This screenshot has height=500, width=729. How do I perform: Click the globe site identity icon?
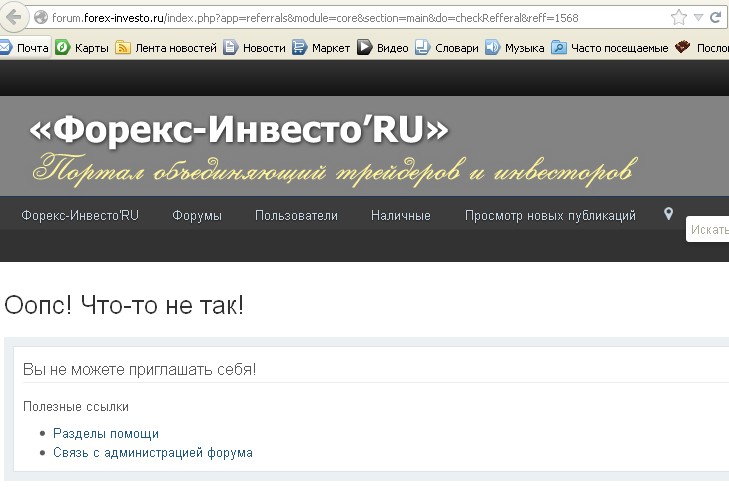pos(41,18)
